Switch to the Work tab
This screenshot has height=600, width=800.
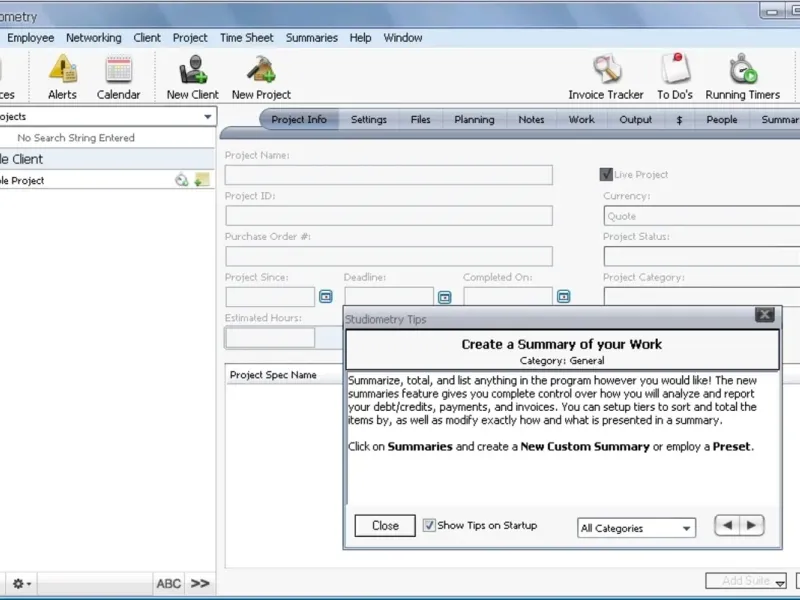pos(582,119)
